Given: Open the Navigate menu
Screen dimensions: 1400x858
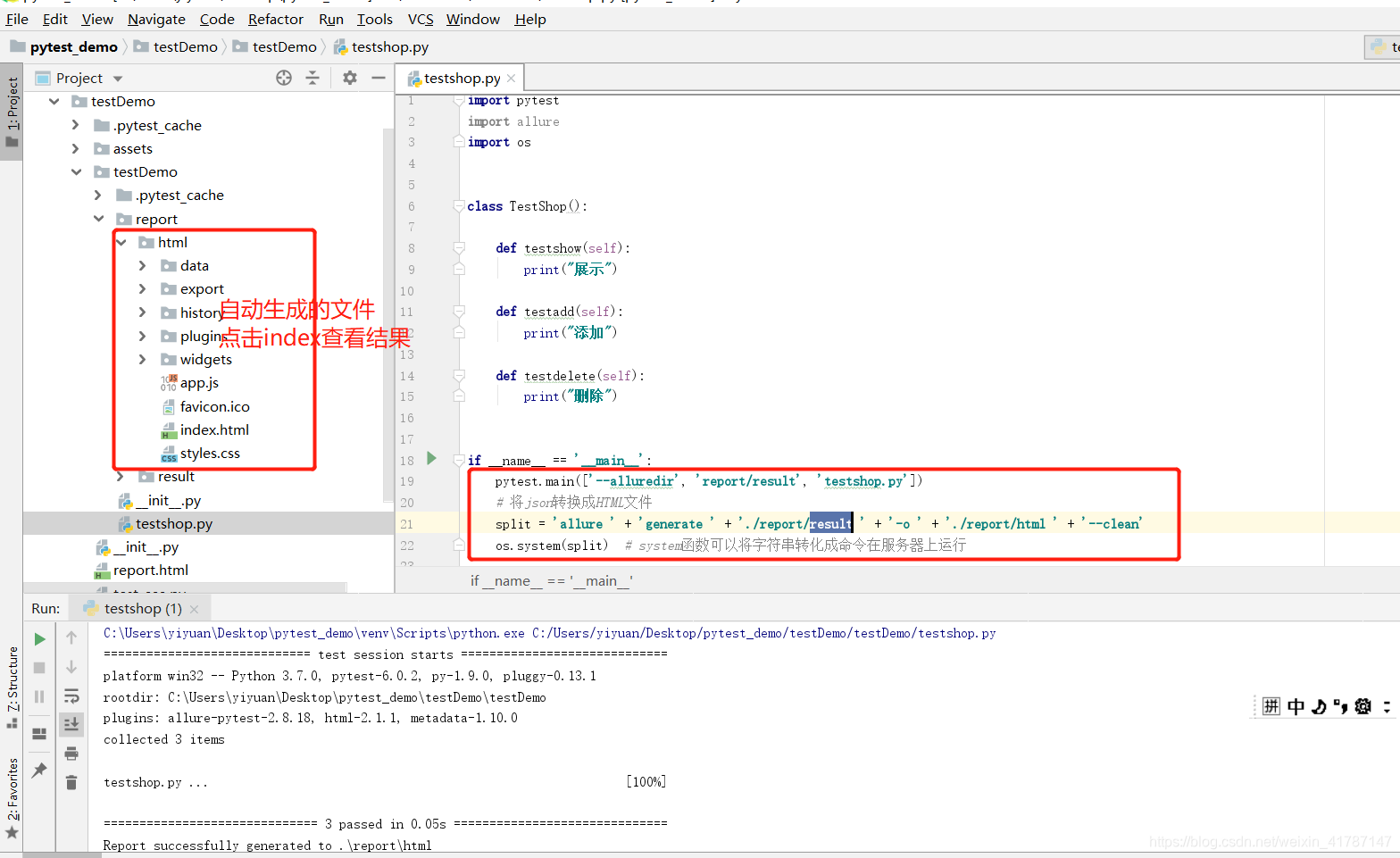Looking at the screenshot, I should (156, 19).
